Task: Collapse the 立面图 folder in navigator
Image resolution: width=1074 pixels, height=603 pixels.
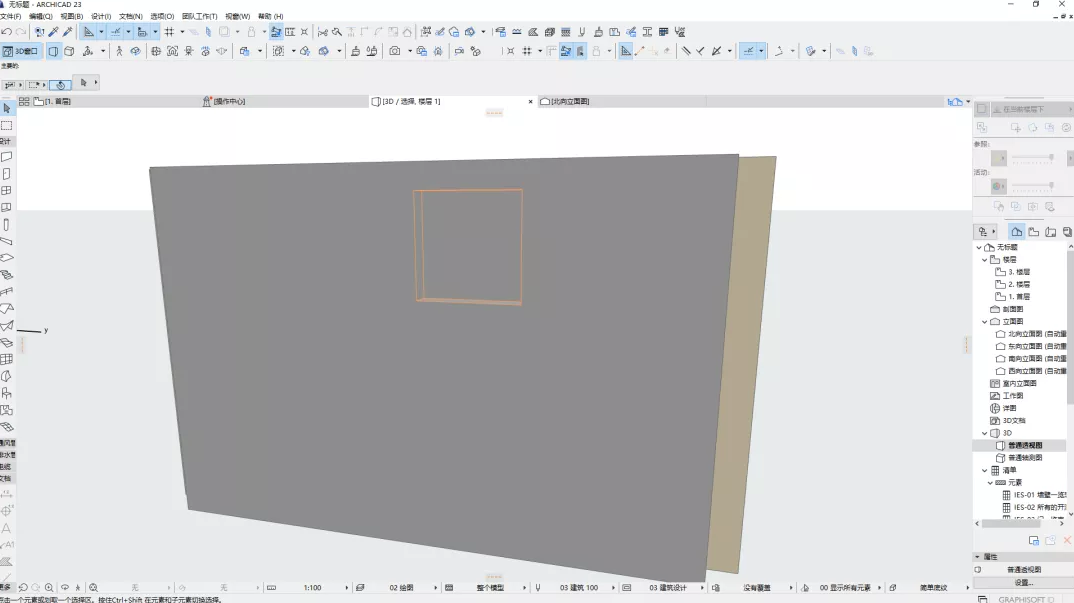Action: [x=984, y=321]
